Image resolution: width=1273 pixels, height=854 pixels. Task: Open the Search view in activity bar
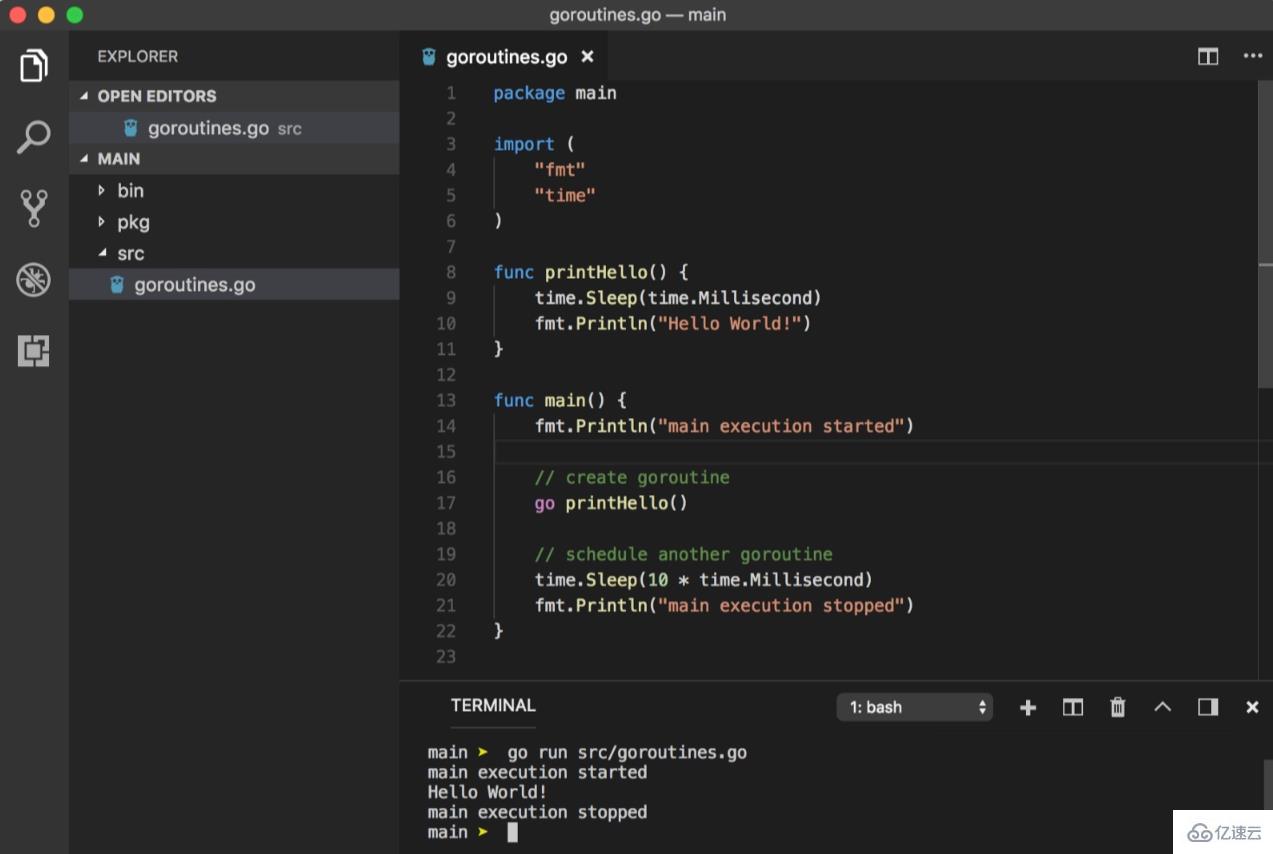(x=34, y=137)
